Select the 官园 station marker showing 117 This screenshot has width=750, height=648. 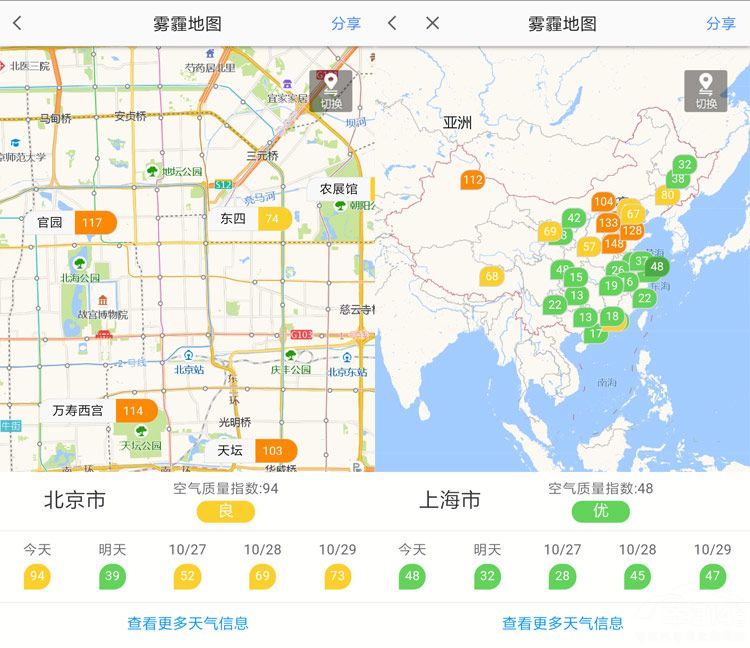(x=92, y=222)
